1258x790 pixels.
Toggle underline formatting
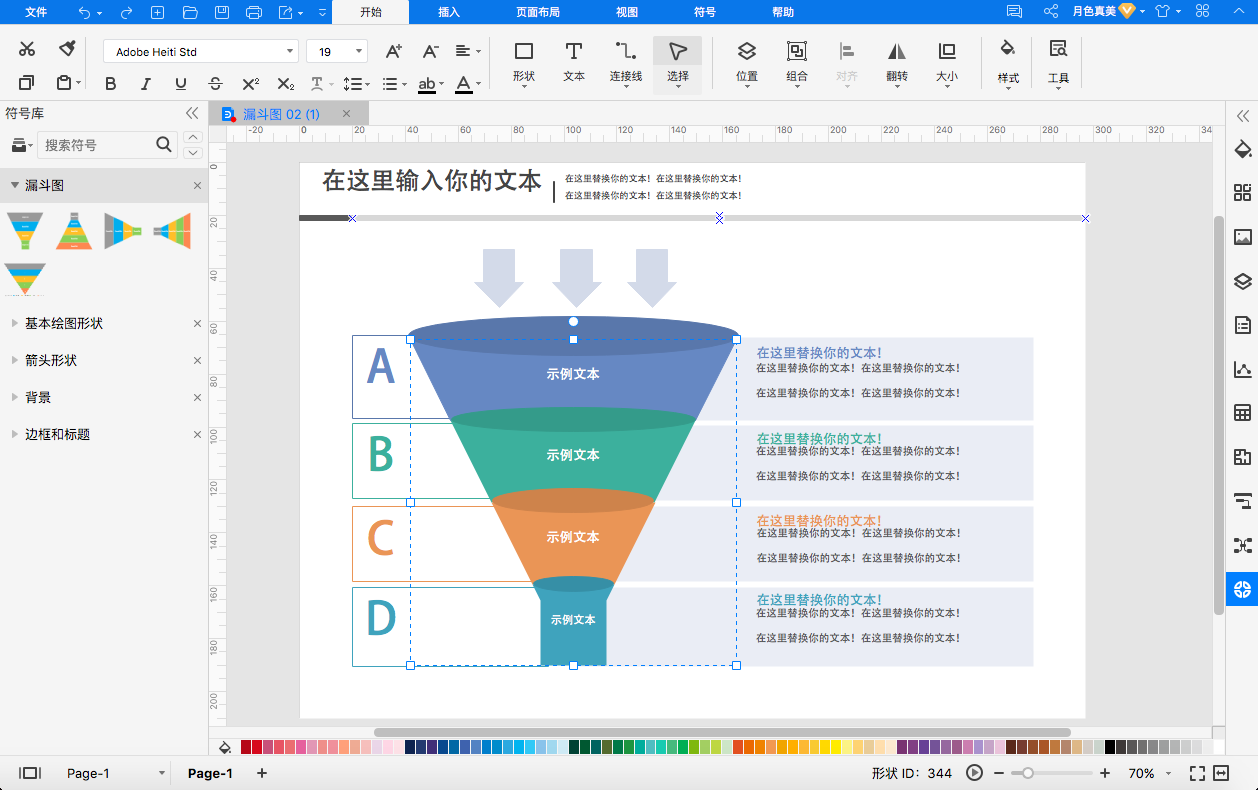tap(180, 84)
